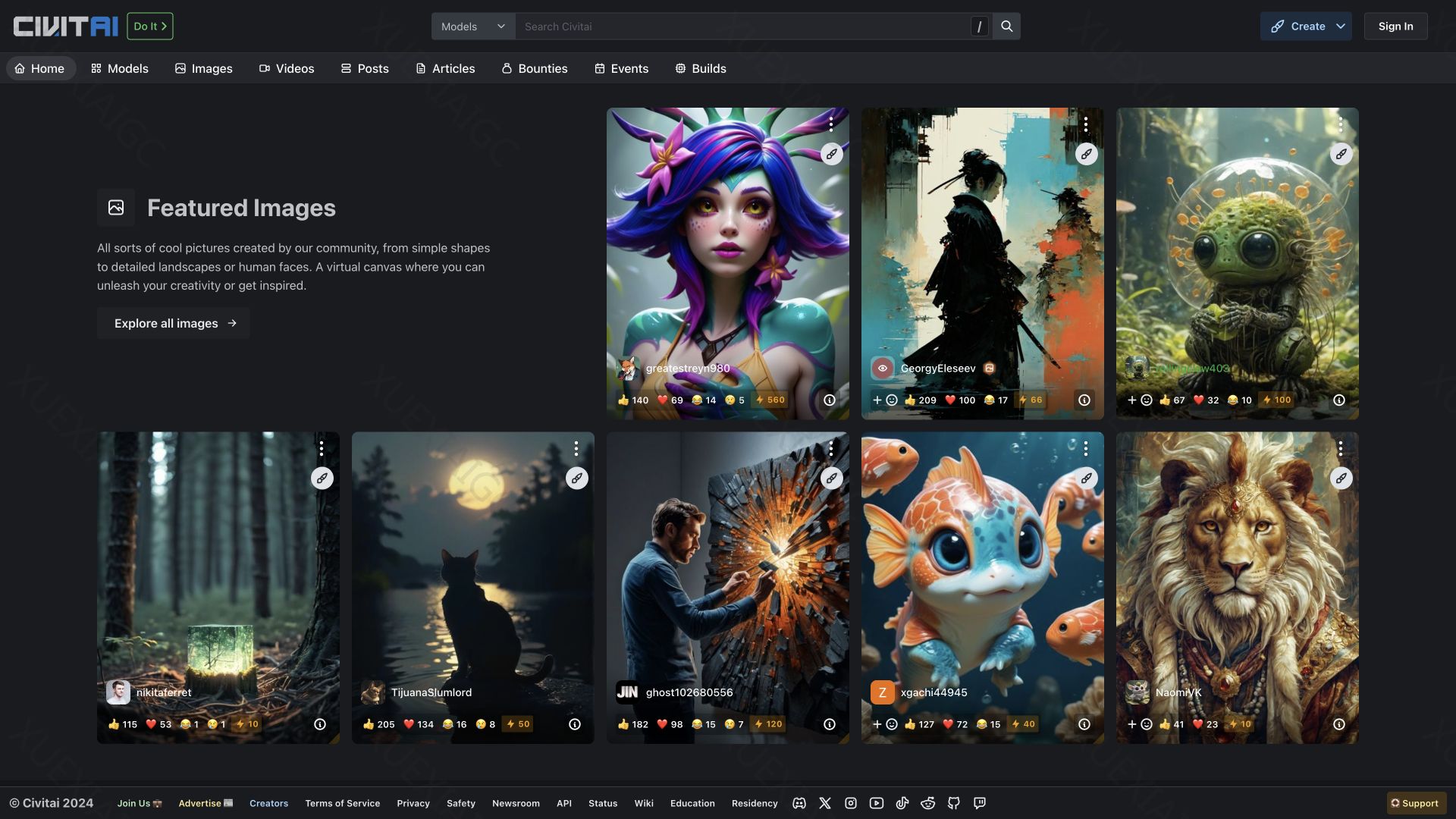This screenshot has width=1456, height=819.
Task: Toggle laugh reaction on painter image
Action: [x=703, y=724]
